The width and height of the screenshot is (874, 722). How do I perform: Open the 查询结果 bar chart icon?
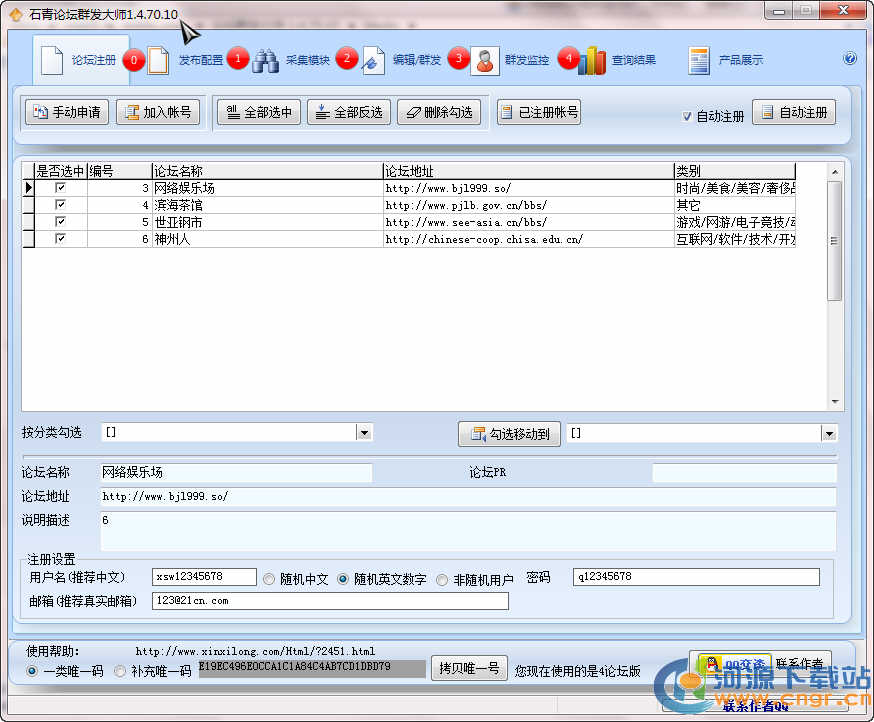click(x=592, y=61)
